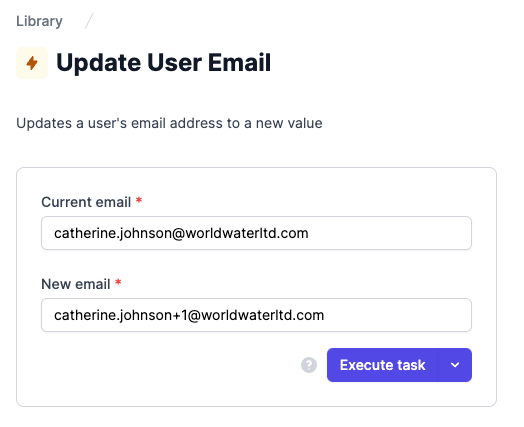Click the Current email field label
The height and width of the screenshot is (427, 524).
86,202
